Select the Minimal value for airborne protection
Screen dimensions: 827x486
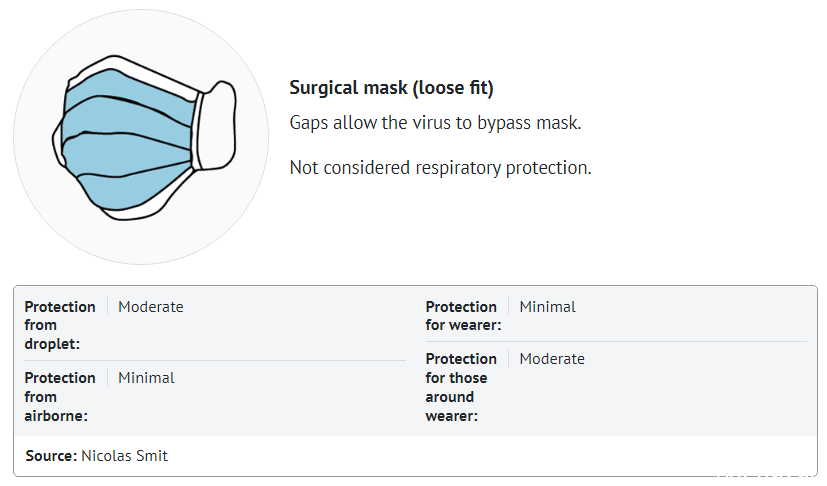tap(146, 378)
